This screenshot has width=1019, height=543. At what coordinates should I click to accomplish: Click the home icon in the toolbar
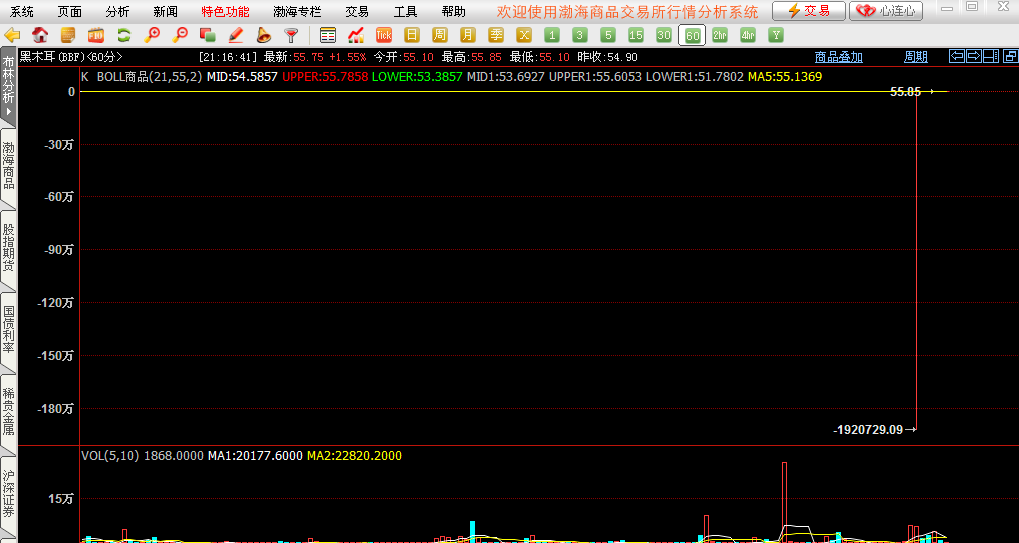tap(41, 35)
